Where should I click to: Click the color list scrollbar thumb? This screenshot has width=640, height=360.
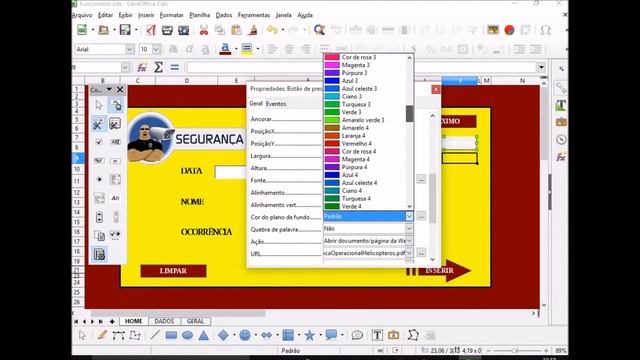tap(409, 113)
